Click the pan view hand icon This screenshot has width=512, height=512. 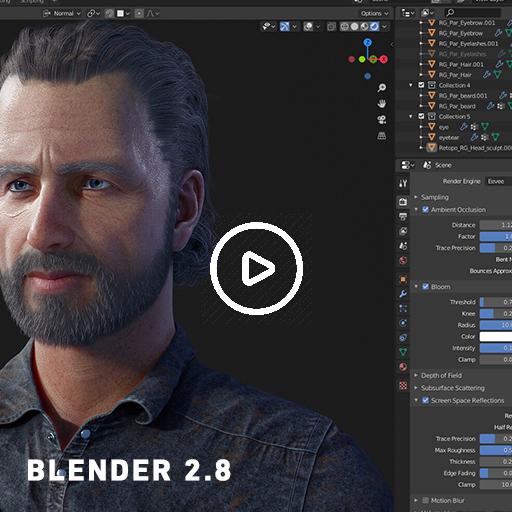pos(382,104)
